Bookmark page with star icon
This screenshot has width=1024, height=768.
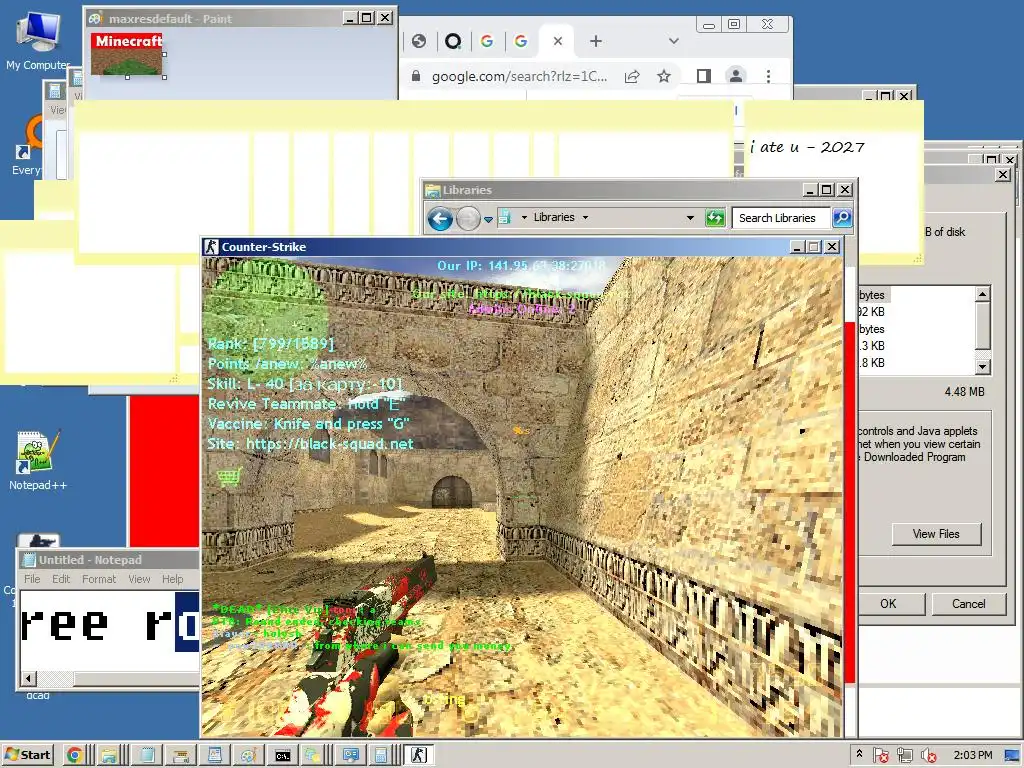pos(664,76)
